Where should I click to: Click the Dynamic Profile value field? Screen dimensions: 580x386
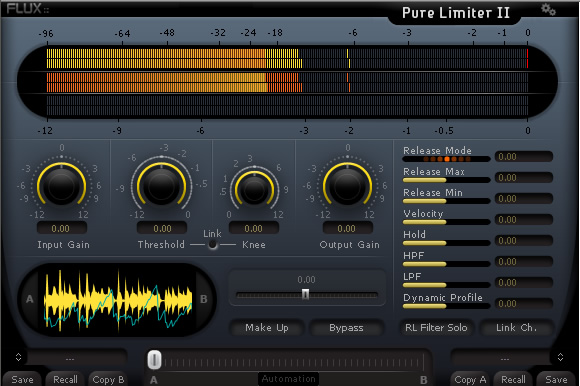tap(523, 304)
